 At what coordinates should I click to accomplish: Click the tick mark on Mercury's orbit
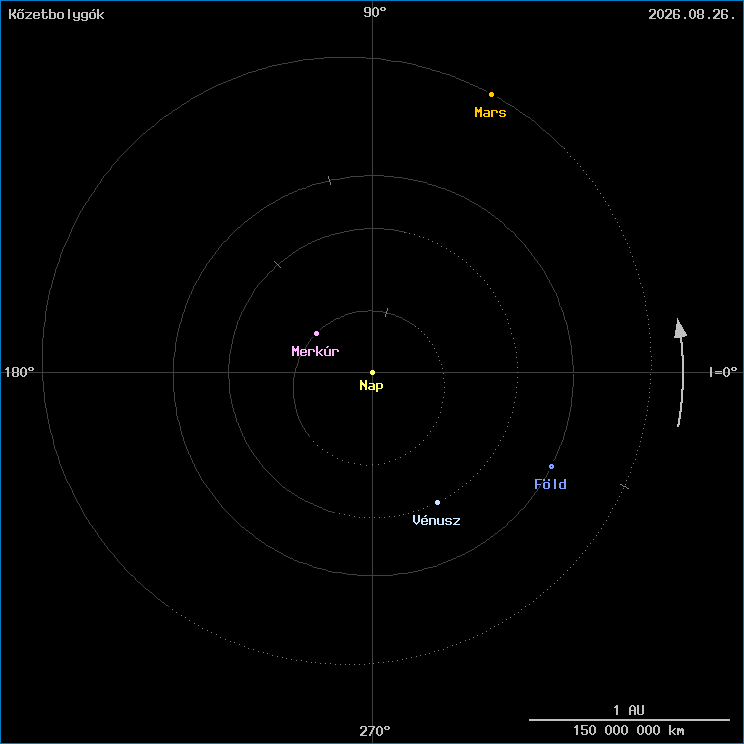pyautogui.click(x=386, y=313)
